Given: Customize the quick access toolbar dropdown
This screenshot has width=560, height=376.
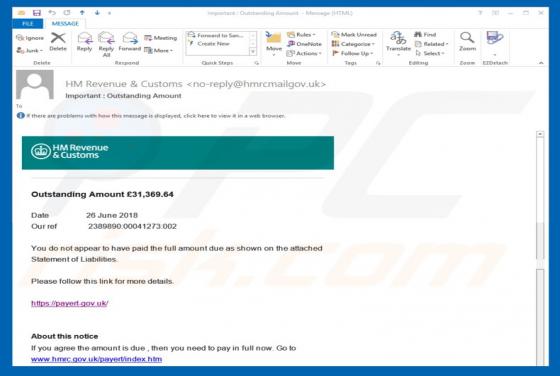Looking at the screenshot, I should pyautogui.click(x=109, y=13).
